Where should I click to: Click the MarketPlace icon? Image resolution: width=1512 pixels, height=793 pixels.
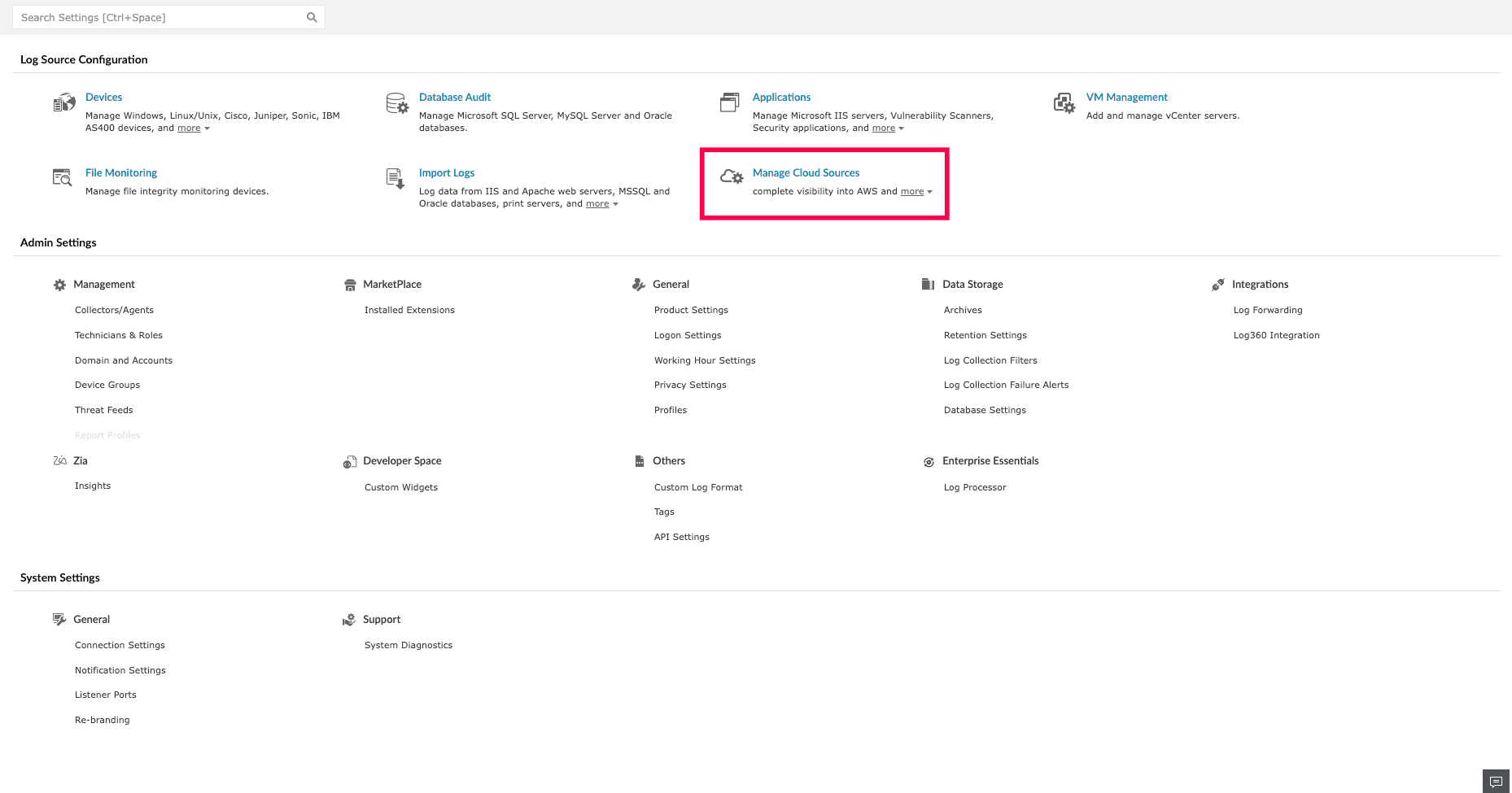click(350, 284)
